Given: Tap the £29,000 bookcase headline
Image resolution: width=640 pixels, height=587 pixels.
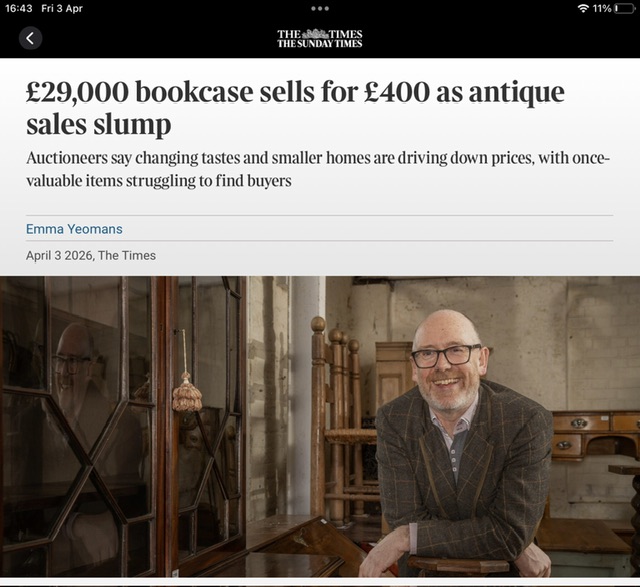Looking at the screenshot, I should point(295,108).
